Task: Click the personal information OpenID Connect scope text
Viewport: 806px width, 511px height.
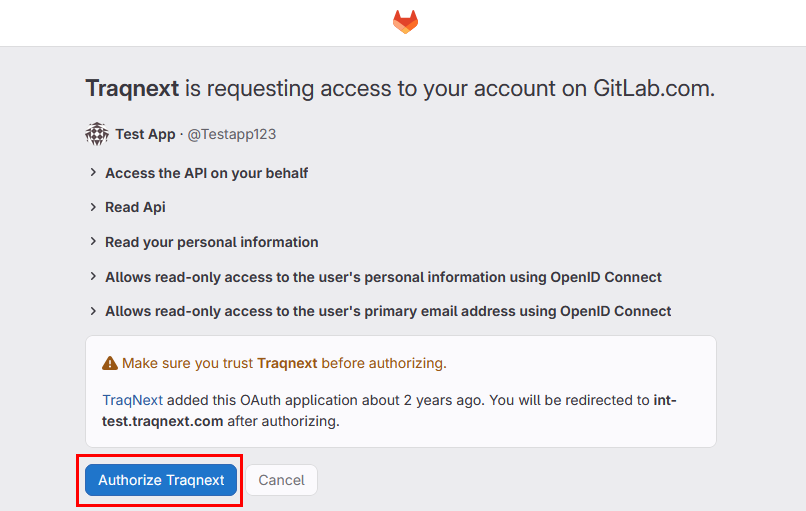Action: (383, 277)
